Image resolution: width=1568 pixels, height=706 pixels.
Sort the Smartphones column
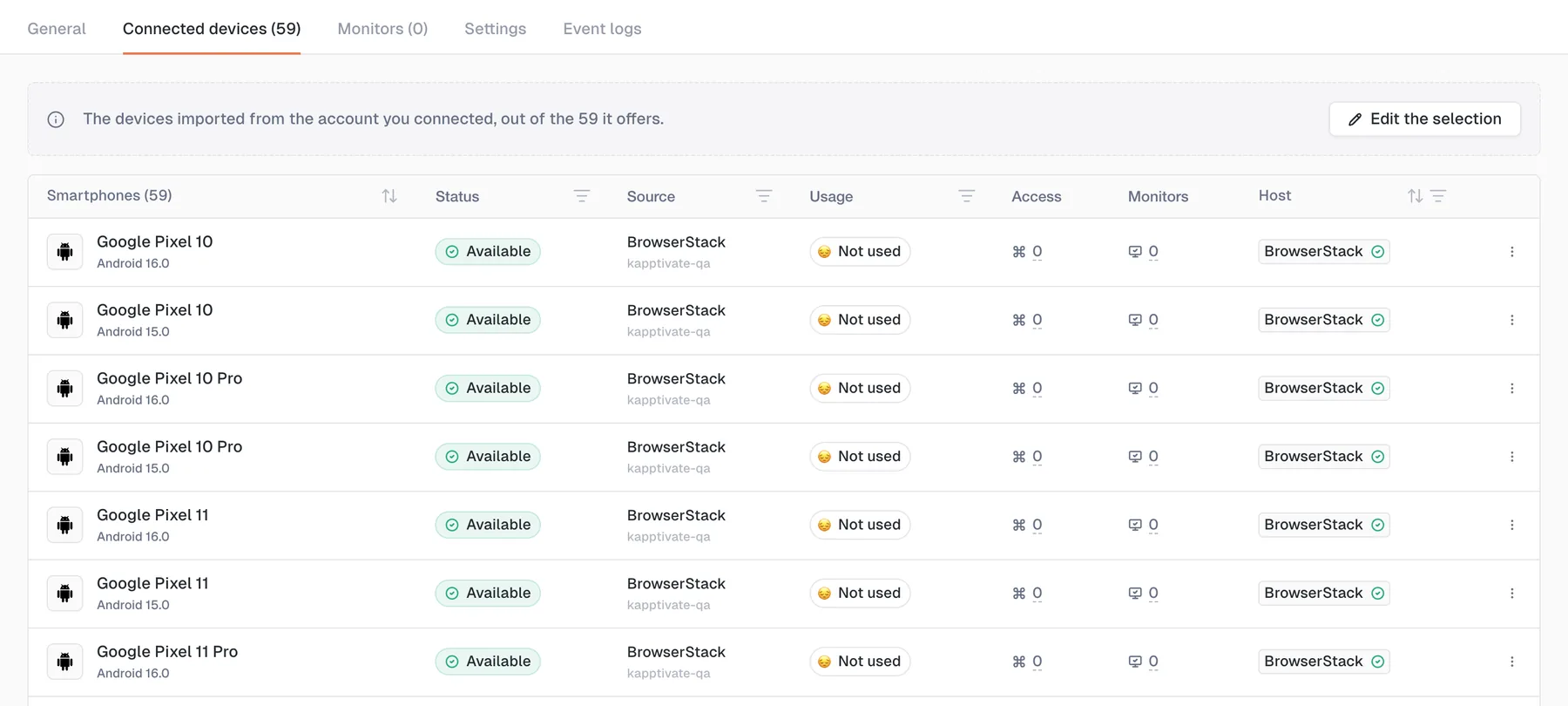389,196
